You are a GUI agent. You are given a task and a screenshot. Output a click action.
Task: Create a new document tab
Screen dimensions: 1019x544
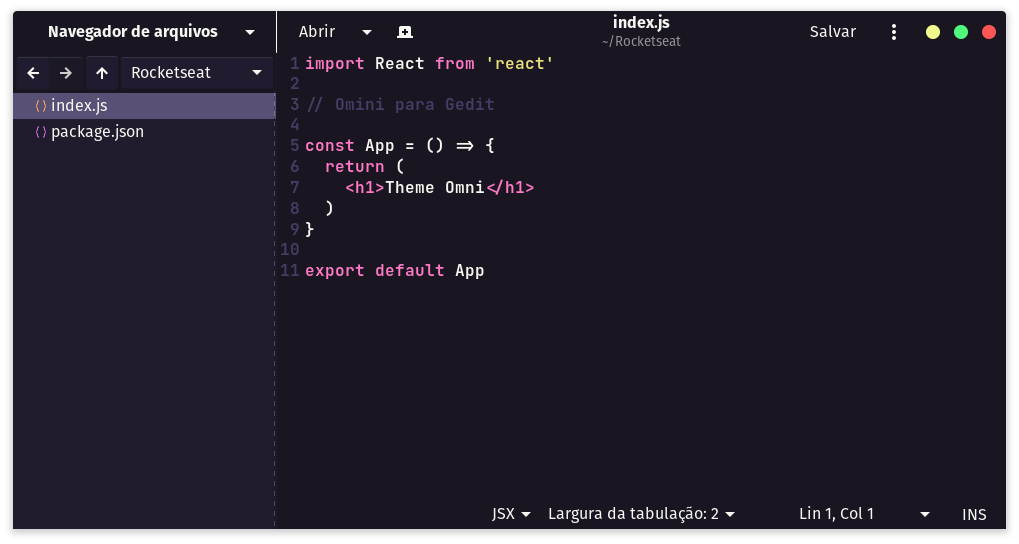click(x=404, y=32)
